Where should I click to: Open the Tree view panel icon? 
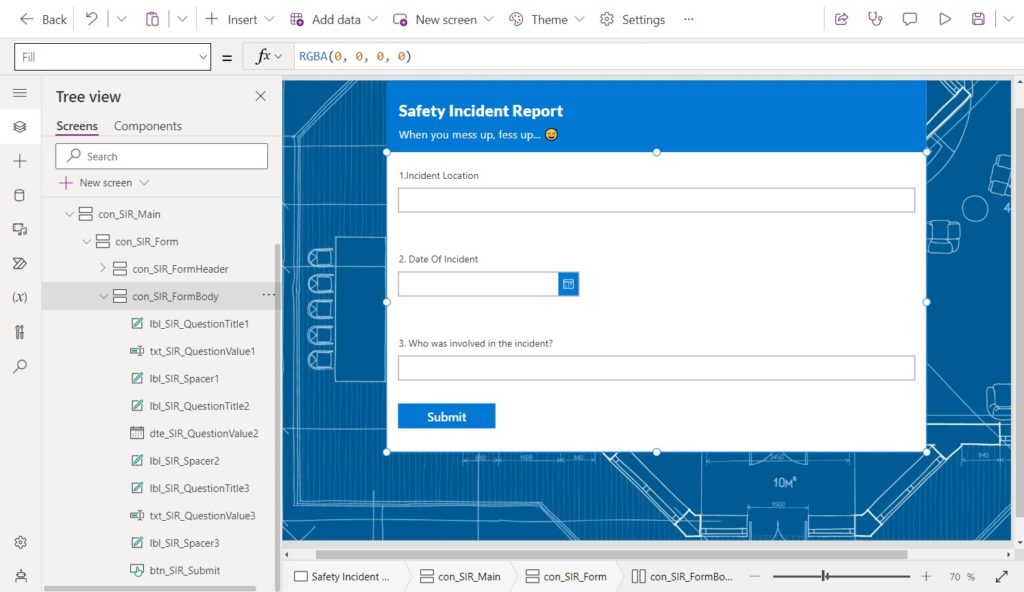(x=18, y=127)
